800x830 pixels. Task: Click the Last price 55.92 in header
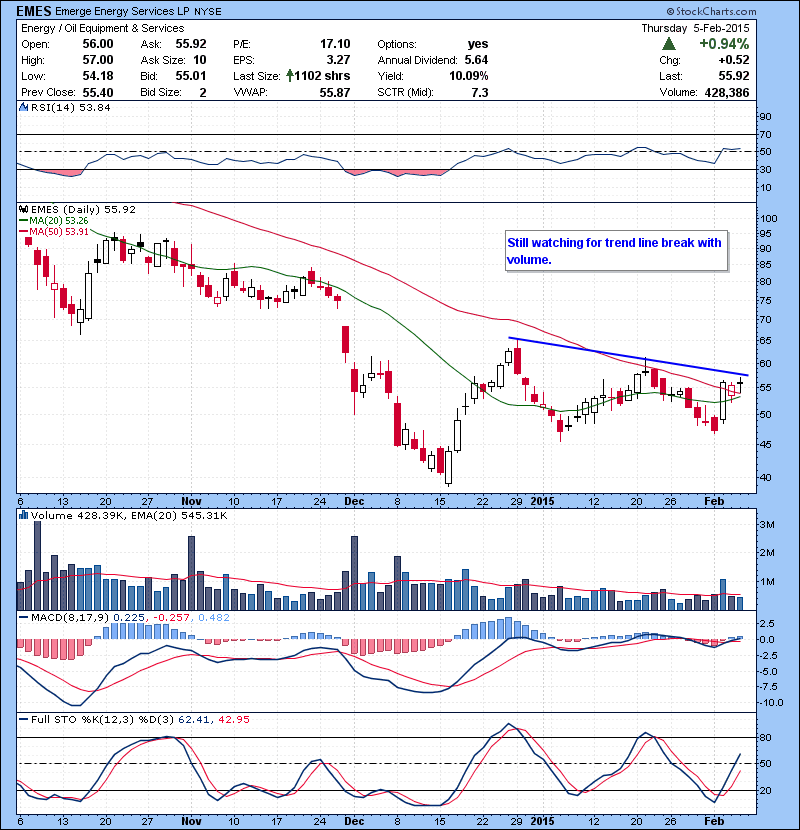click(x=734, y=76)
